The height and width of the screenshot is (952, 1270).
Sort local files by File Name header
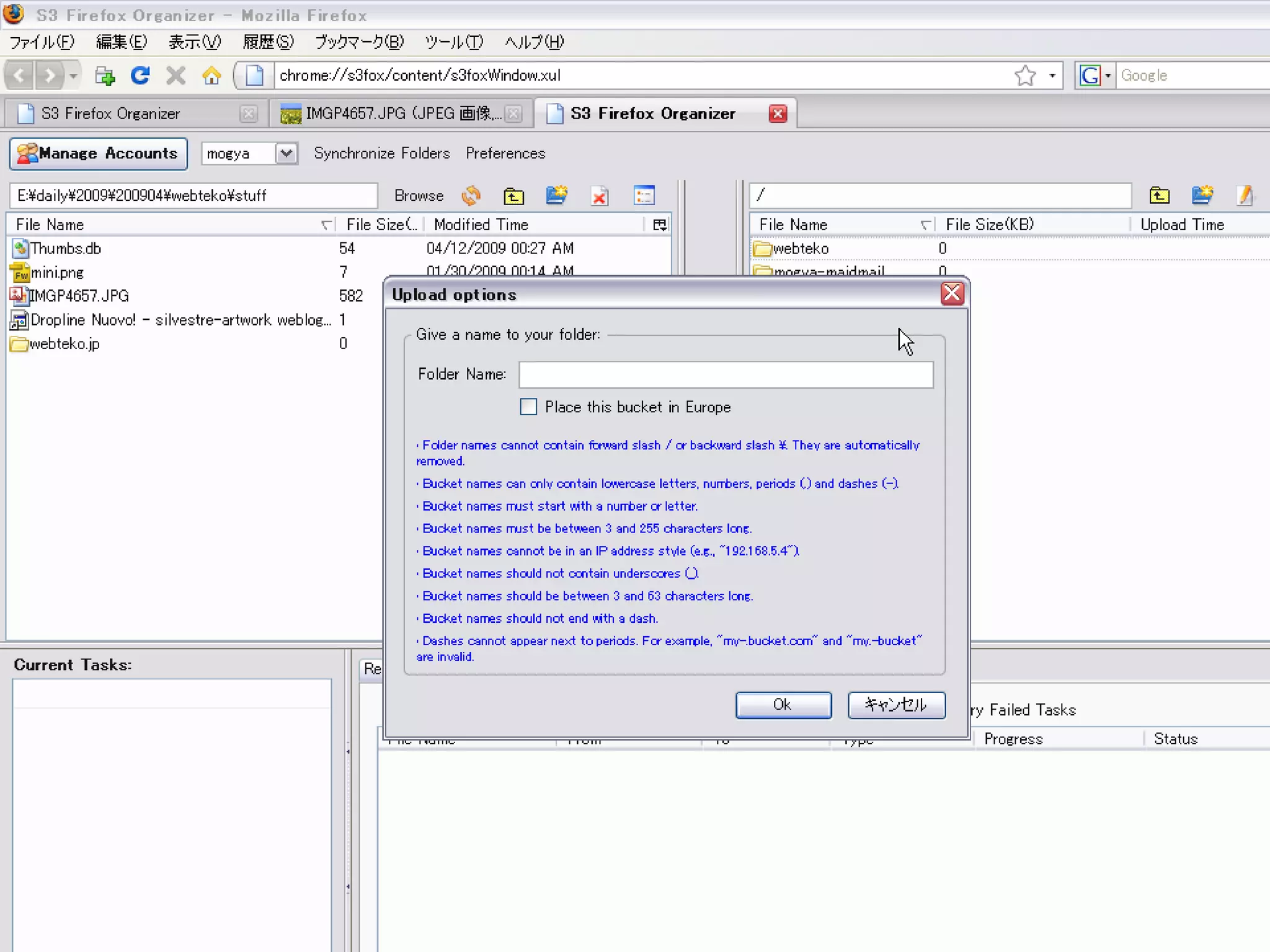(x=171, y=224)
